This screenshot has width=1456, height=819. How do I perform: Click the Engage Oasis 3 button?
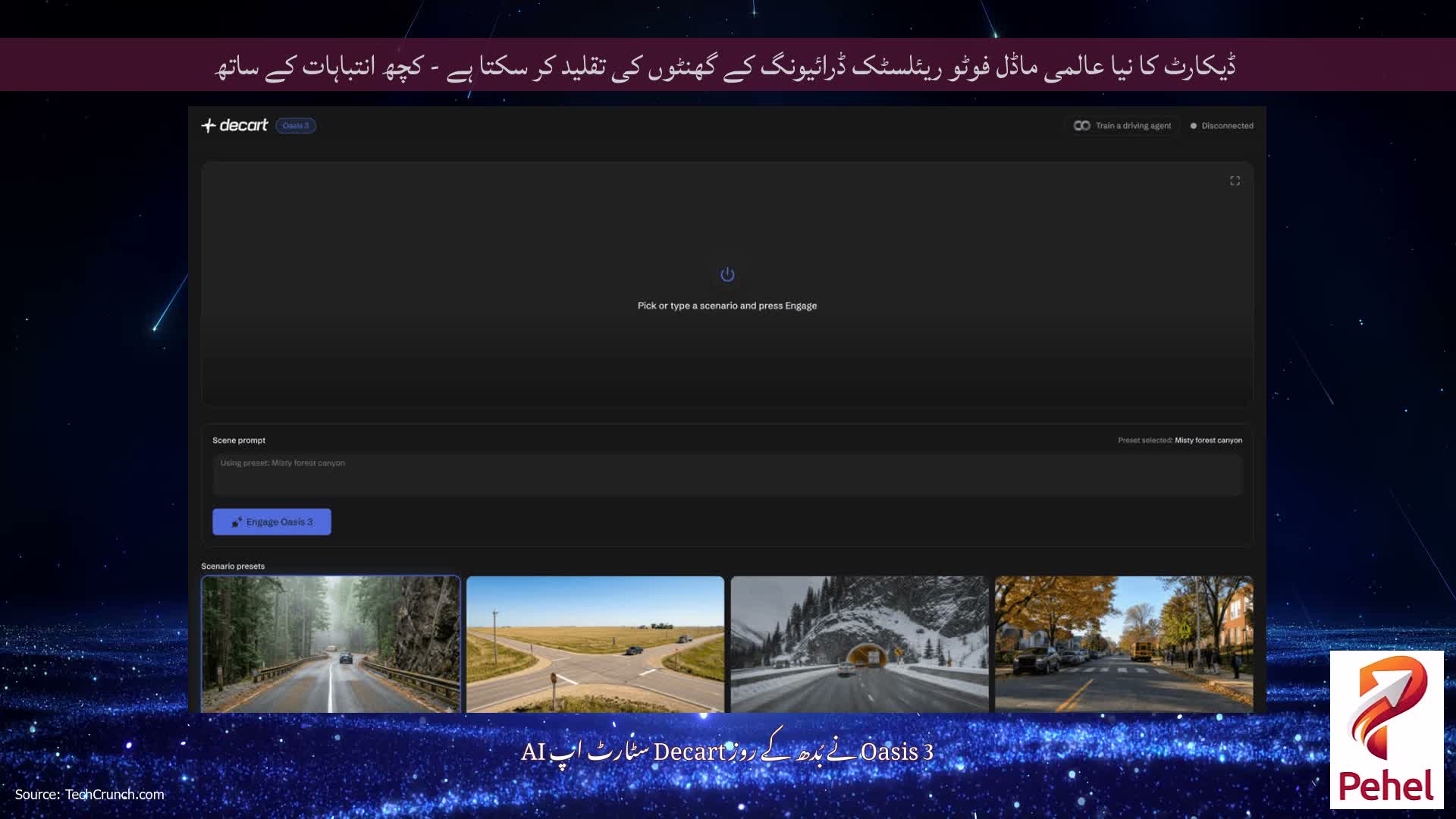271,522
